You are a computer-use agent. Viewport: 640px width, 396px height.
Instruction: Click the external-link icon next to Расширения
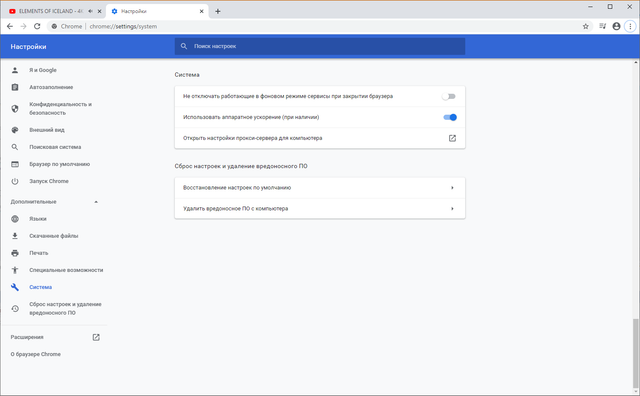96,337
